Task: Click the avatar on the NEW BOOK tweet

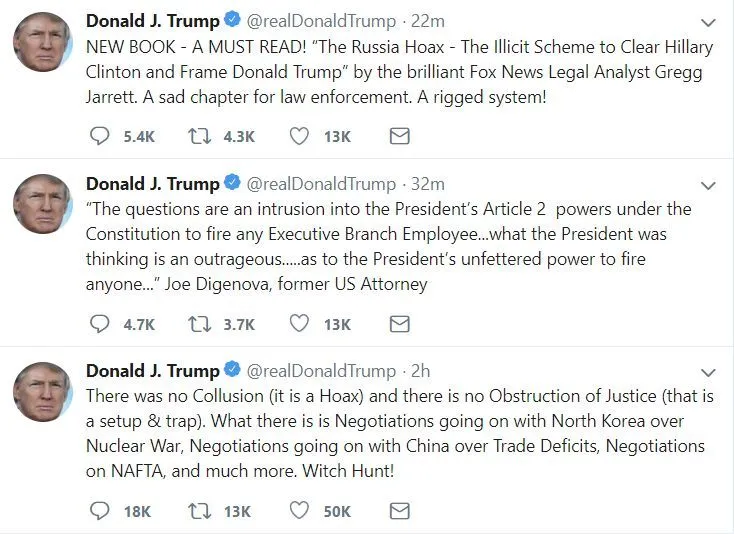Action: coord(42,43)
